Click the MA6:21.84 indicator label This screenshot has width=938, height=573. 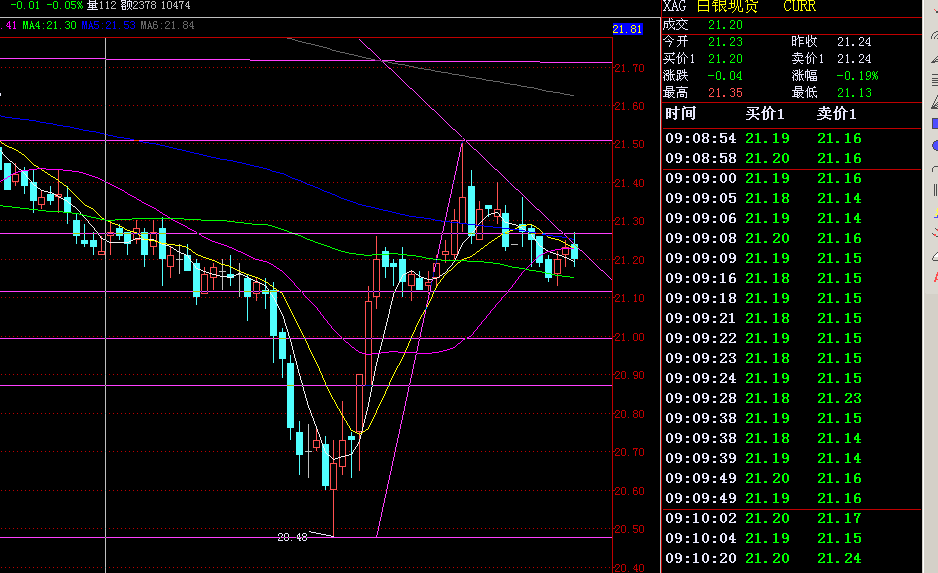click(168, 26)
